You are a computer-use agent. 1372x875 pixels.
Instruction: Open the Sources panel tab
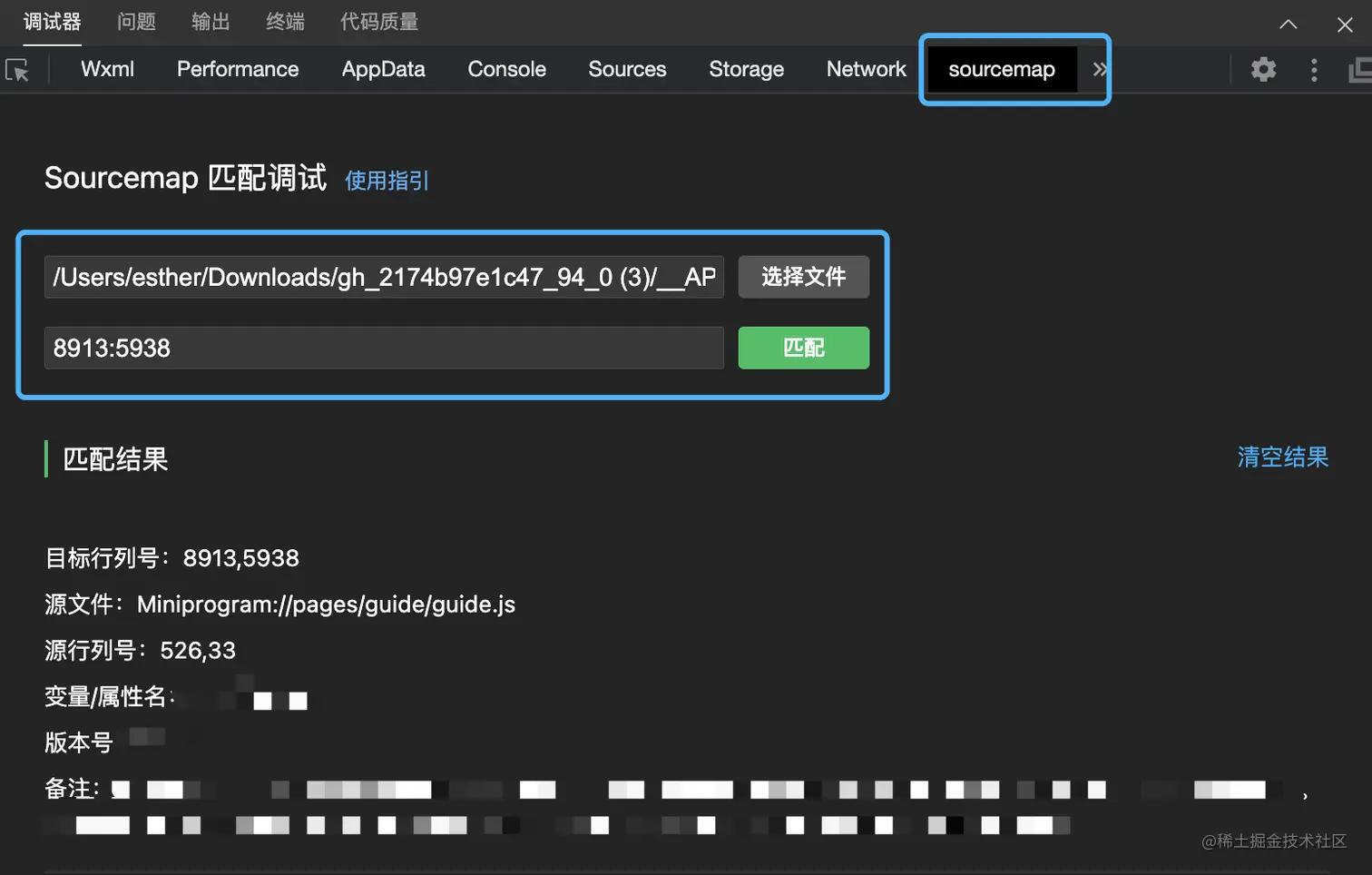point(627,69)
